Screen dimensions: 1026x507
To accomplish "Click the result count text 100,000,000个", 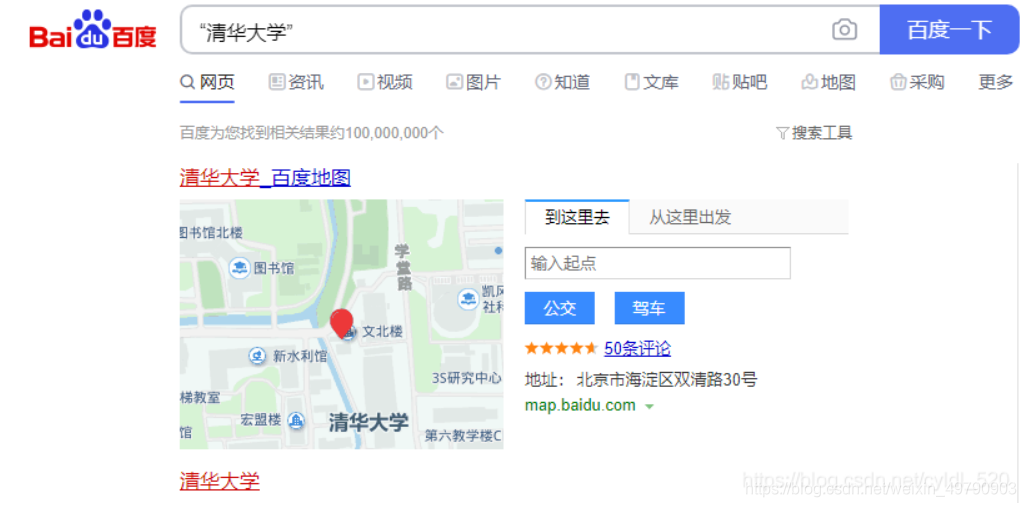I will [395, 133].
